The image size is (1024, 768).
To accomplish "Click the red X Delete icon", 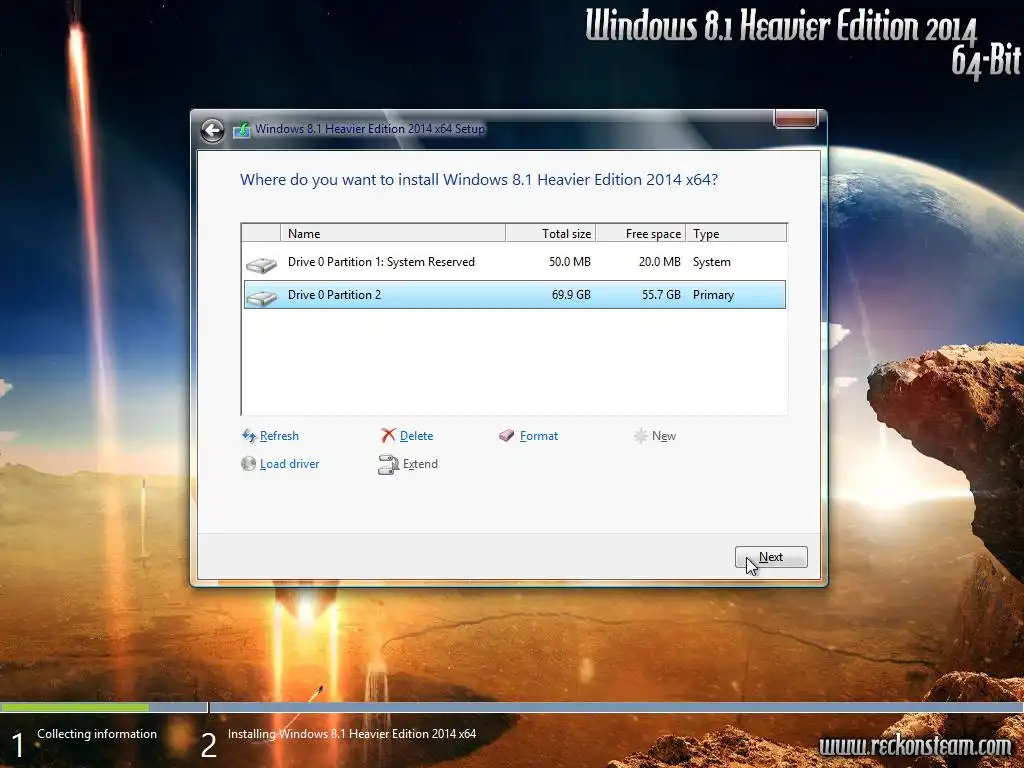I will click(x=389, y=436).
